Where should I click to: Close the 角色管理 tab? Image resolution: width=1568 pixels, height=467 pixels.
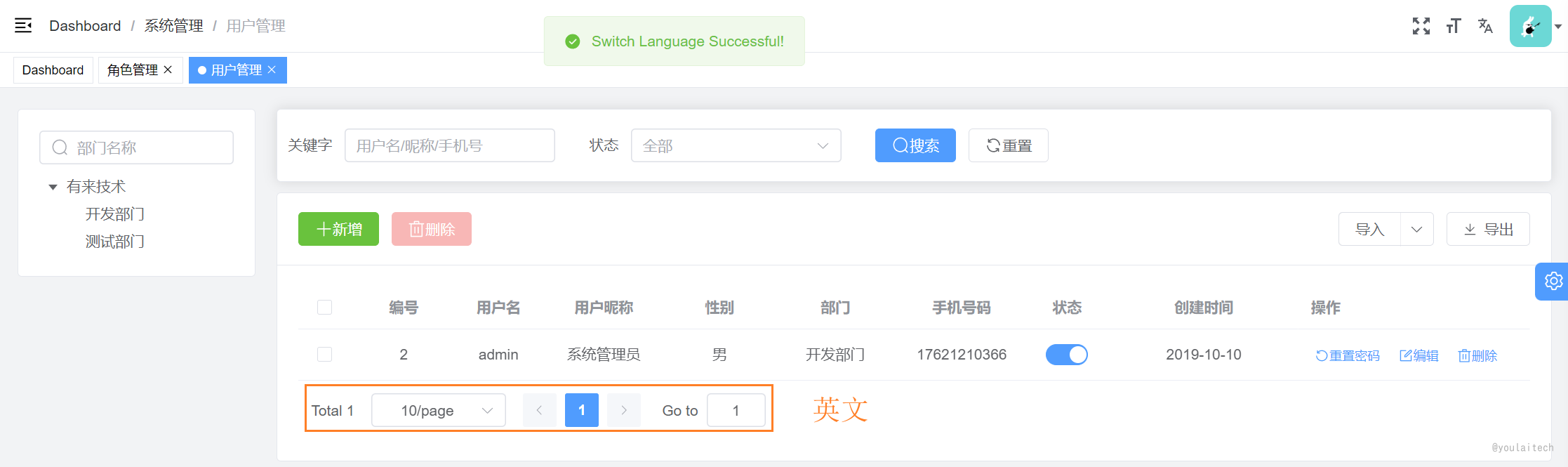pyautogui.click(x=168, y=70)
